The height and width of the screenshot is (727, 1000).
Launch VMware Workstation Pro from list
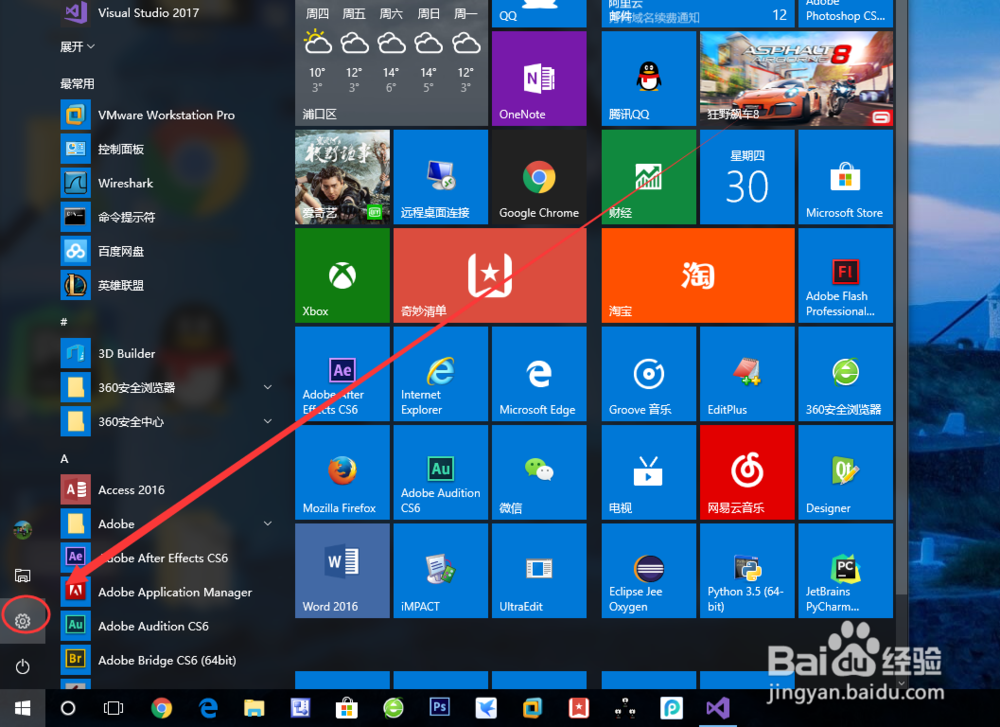pyautogui.click(x=168, y=115)
